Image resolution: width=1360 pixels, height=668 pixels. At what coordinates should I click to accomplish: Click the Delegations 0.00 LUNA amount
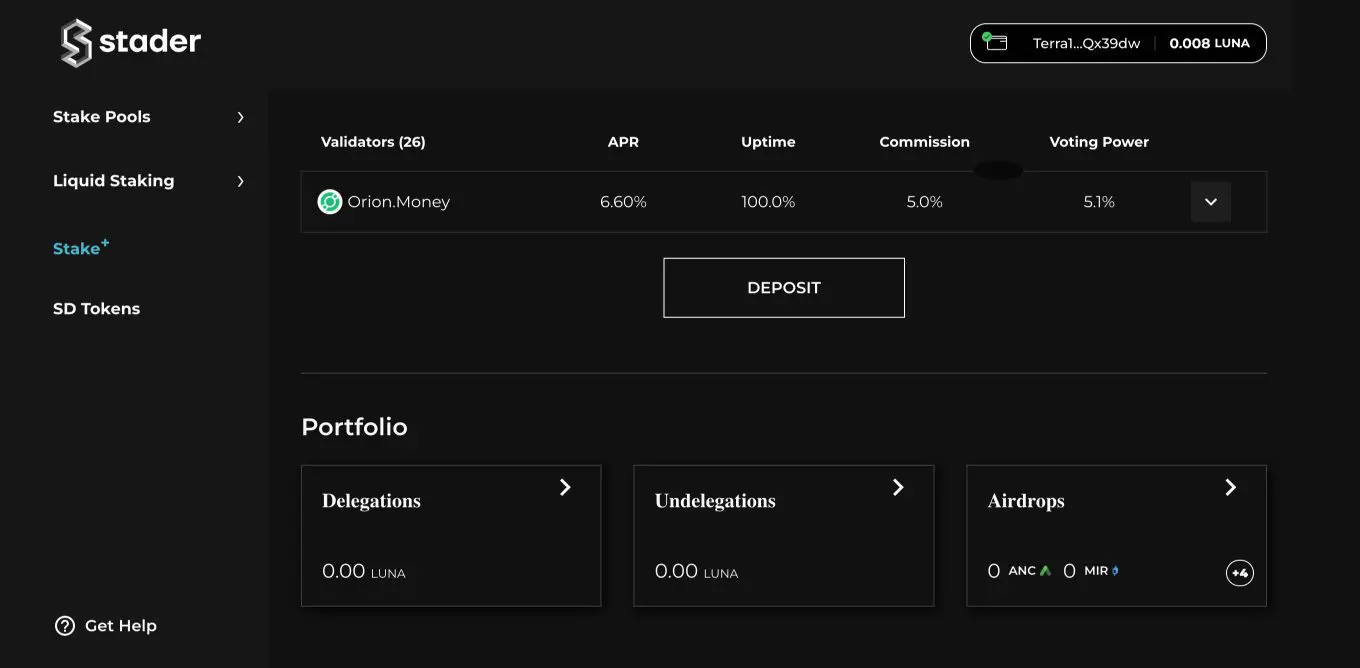(364, 572)
